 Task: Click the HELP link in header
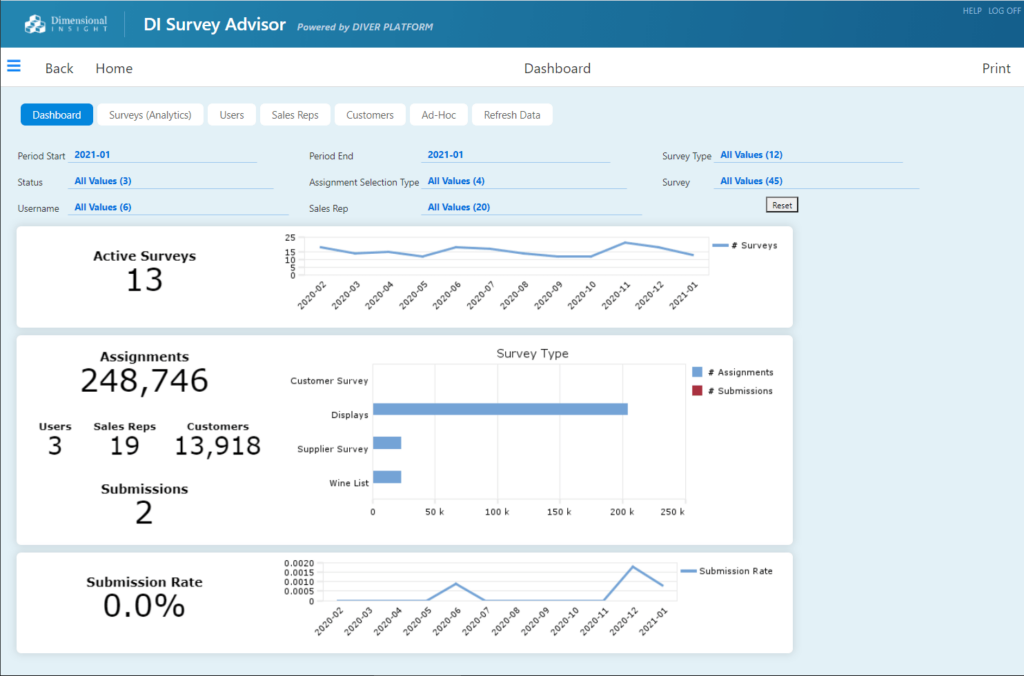971,10
